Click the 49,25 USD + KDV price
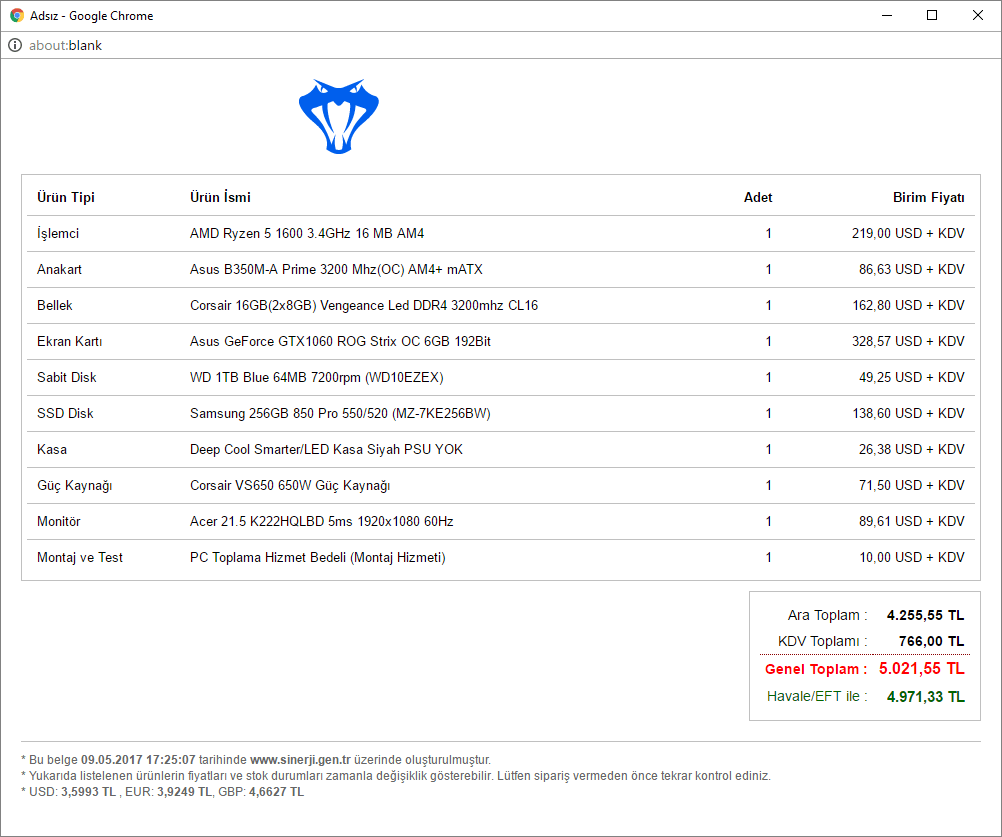 [x=912, y=377]
